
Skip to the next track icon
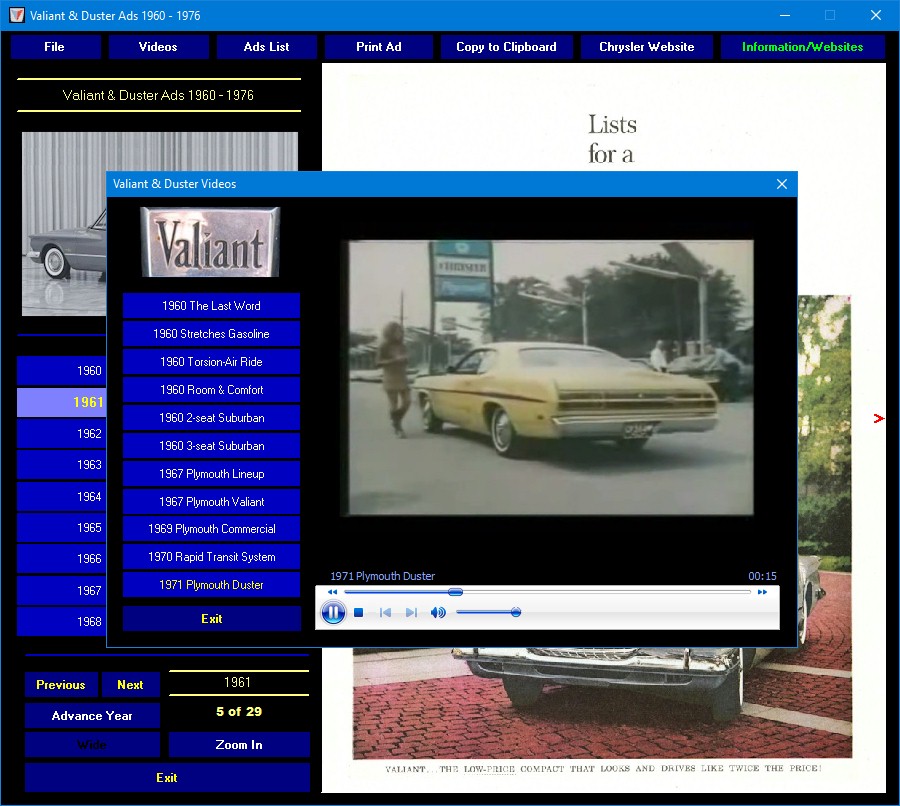(411, 613)
